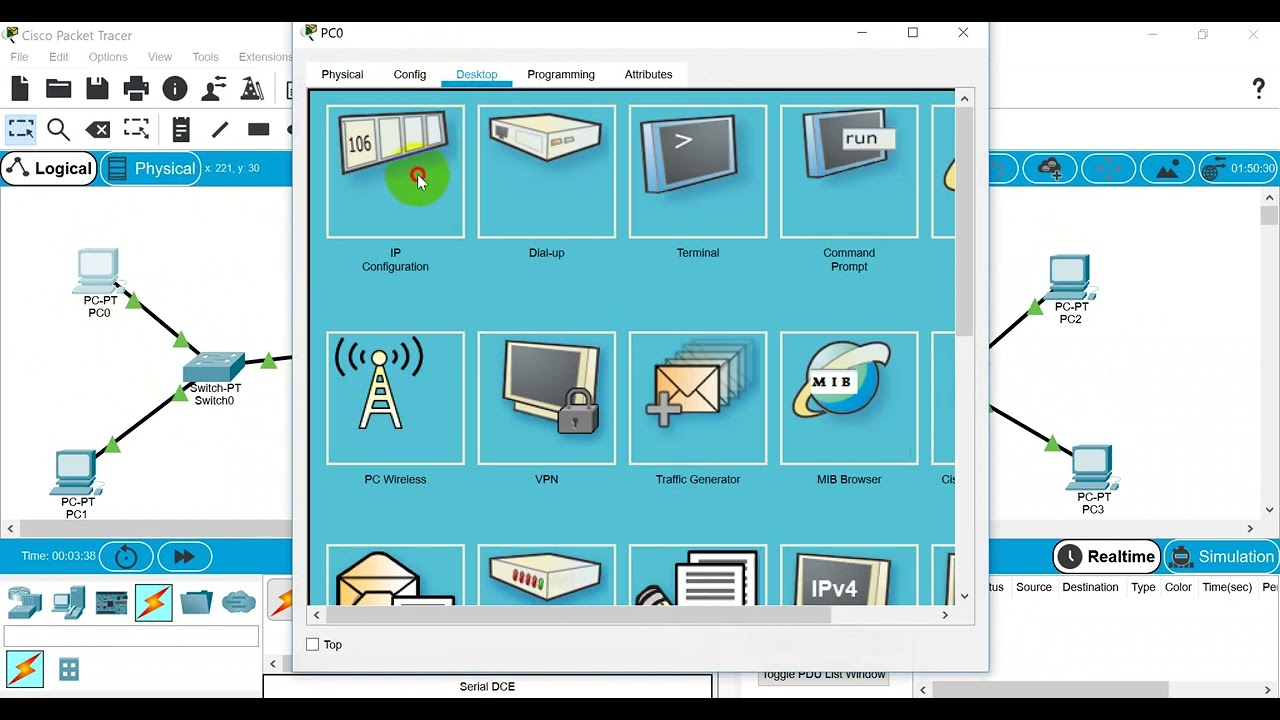Screen dimensions: 1280x720
Task: Choose Connections lightning category
Action: coord(154,602)
